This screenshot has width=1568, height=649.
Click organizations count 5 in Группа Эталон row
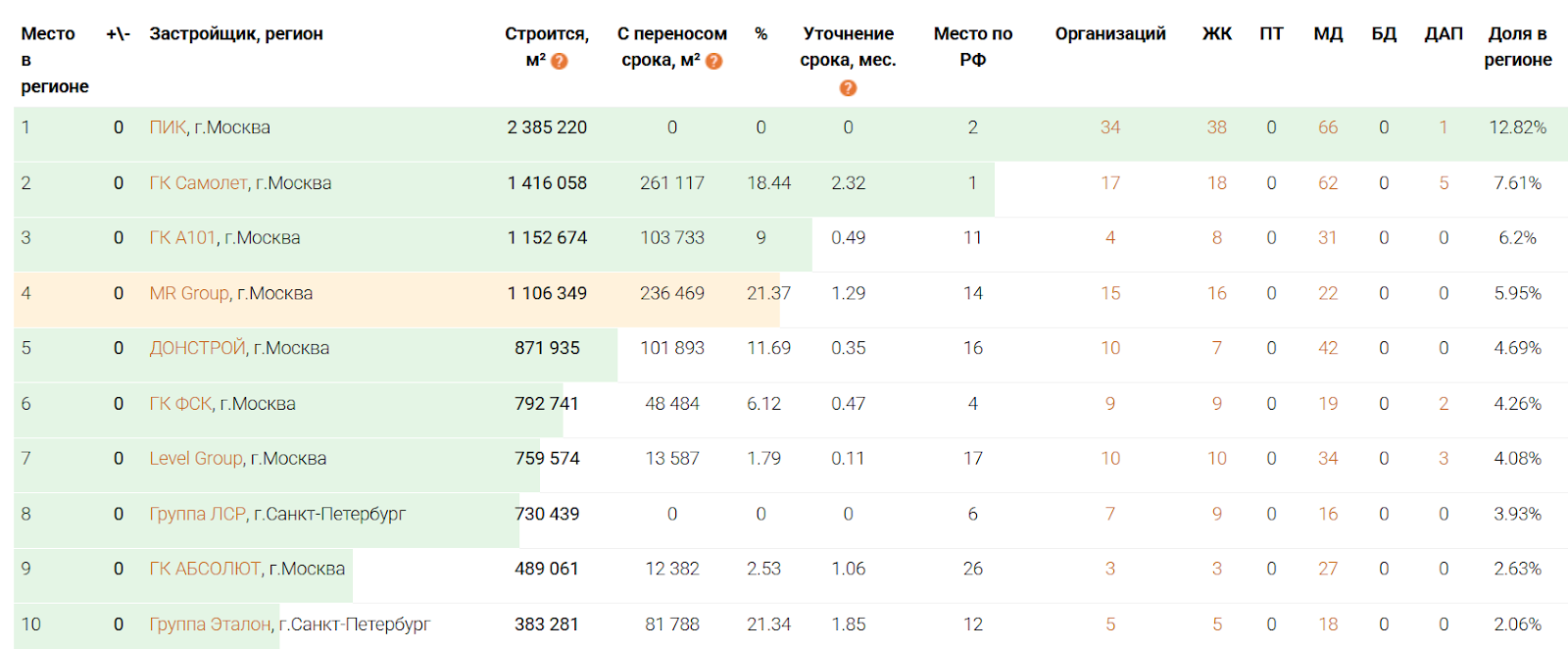[1110, 624]
